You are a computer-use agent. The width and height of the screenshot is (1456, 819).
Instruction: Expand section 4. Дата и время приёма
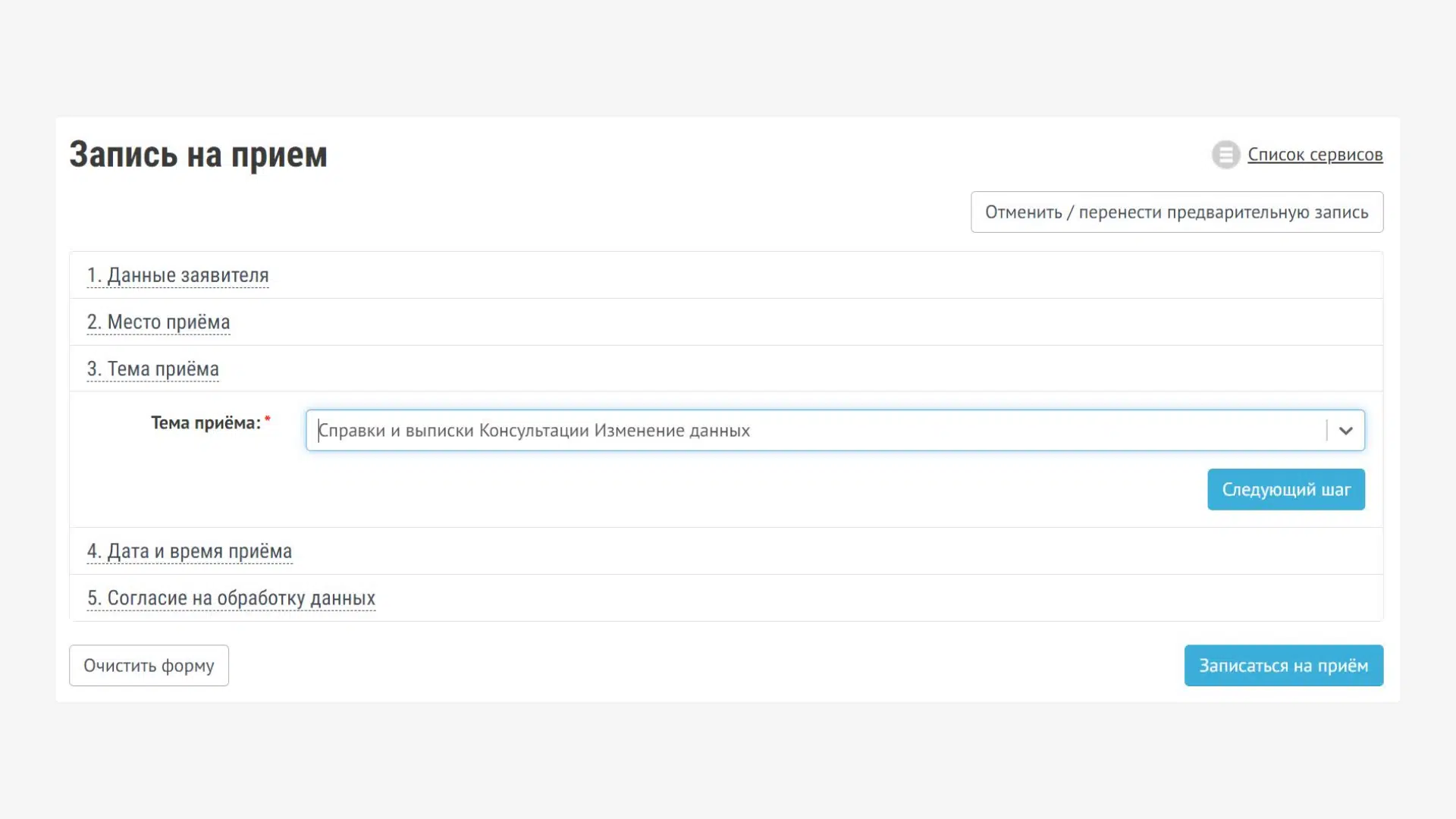[x=189, y=551]
